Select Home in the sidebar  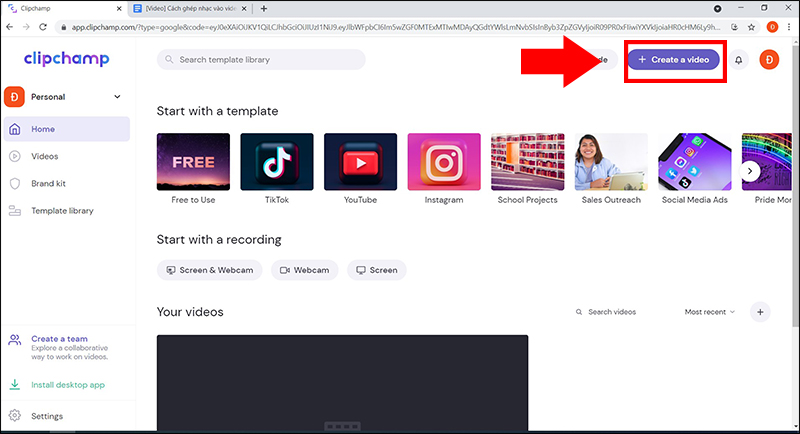66,129
